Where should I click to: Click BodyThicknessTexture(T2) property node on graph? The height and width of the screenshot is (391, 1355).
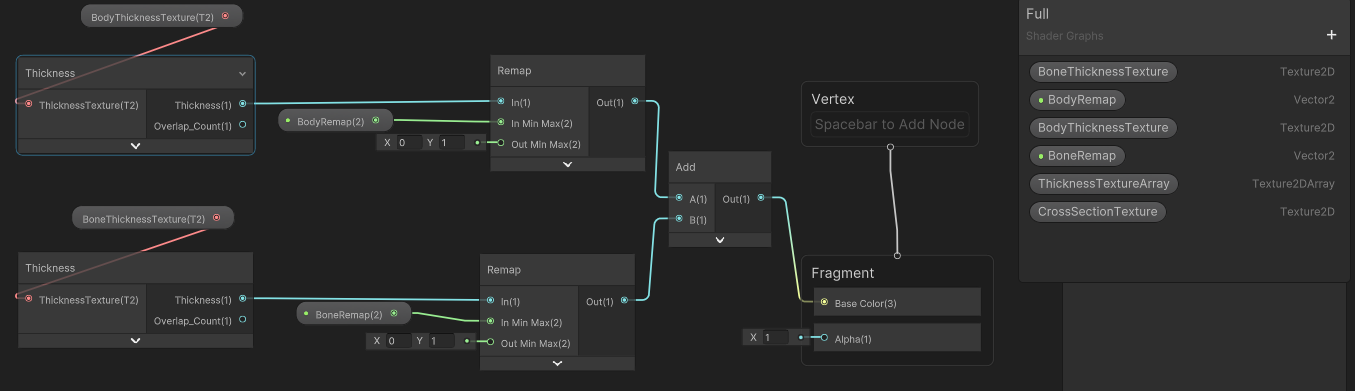click(x=161, y=17)
